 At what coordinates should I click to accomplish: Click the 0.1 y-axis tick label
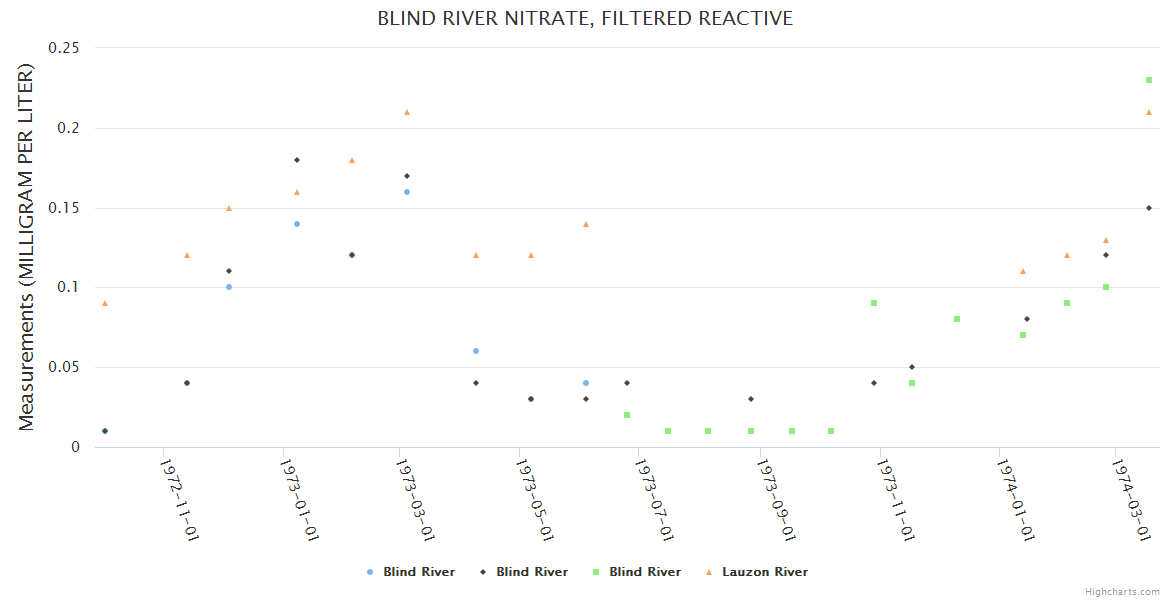click(x=70, y=288)
